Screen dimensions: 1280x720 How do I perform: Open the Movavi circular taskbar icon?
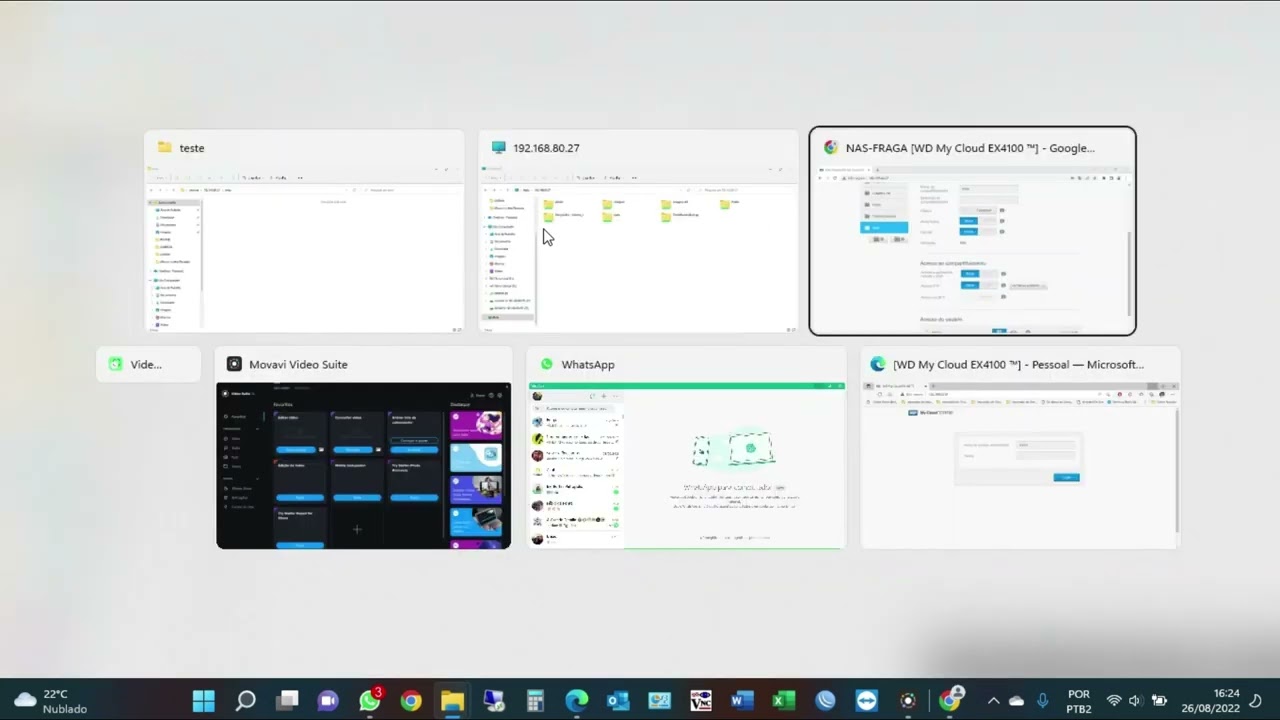coord(908,701)
